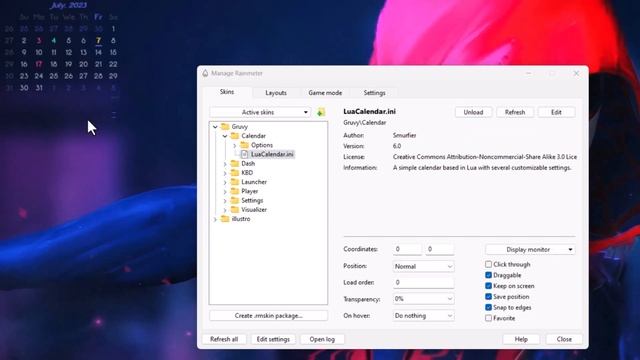The height and width of the screenshot is (360, 640).
Task: Click the green add-skin icon beside Active skins
Action: click(x=321, y=112)
